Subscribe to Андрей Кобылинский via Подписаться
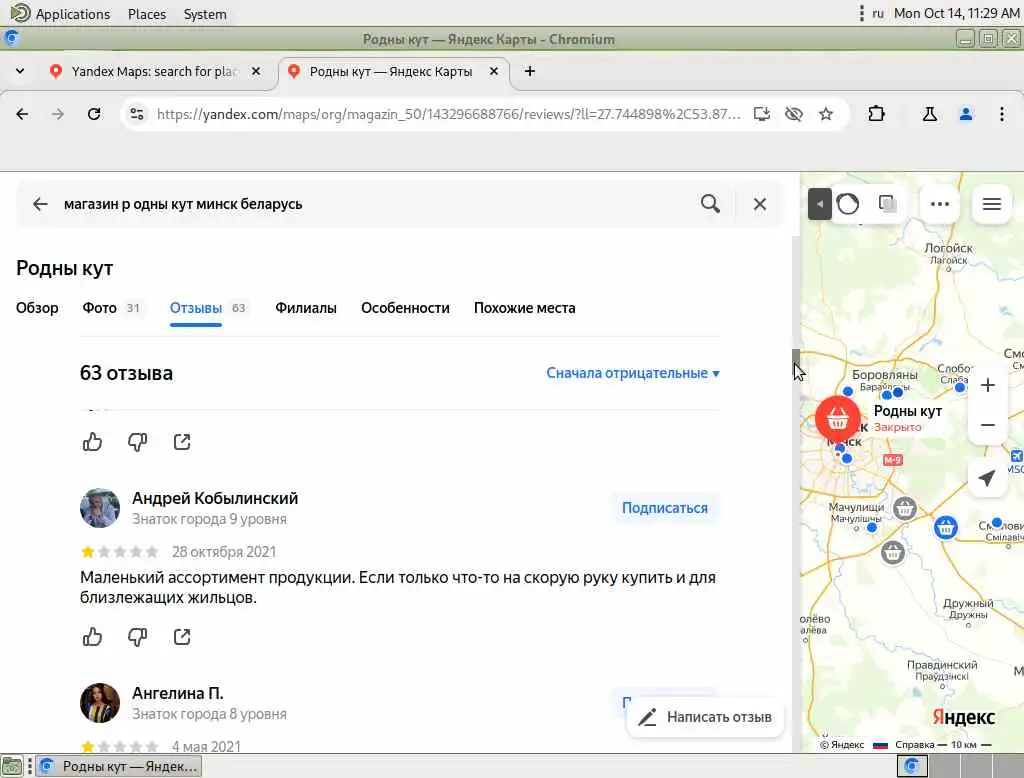 [665, 508]
